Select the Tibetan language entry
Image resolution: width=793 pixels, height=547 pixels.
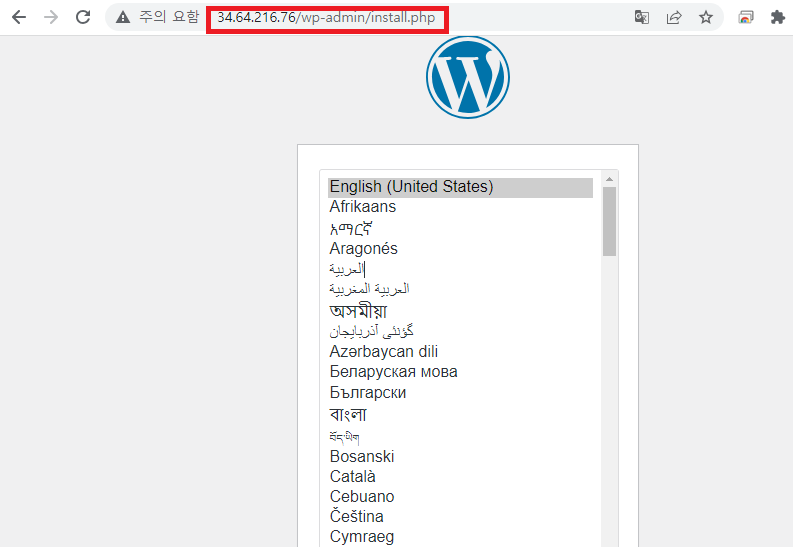(x=460, y=436)
